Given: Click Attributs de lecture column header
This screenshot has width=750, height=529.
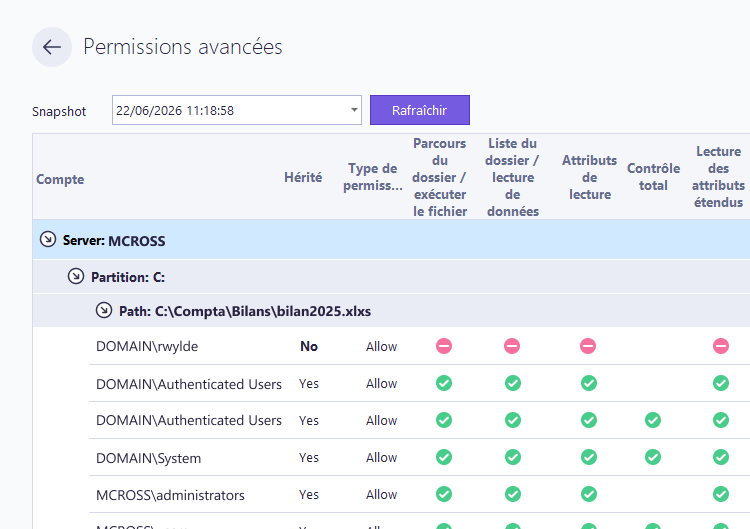Looking at the screenshot, I should [x=589, y=177].
